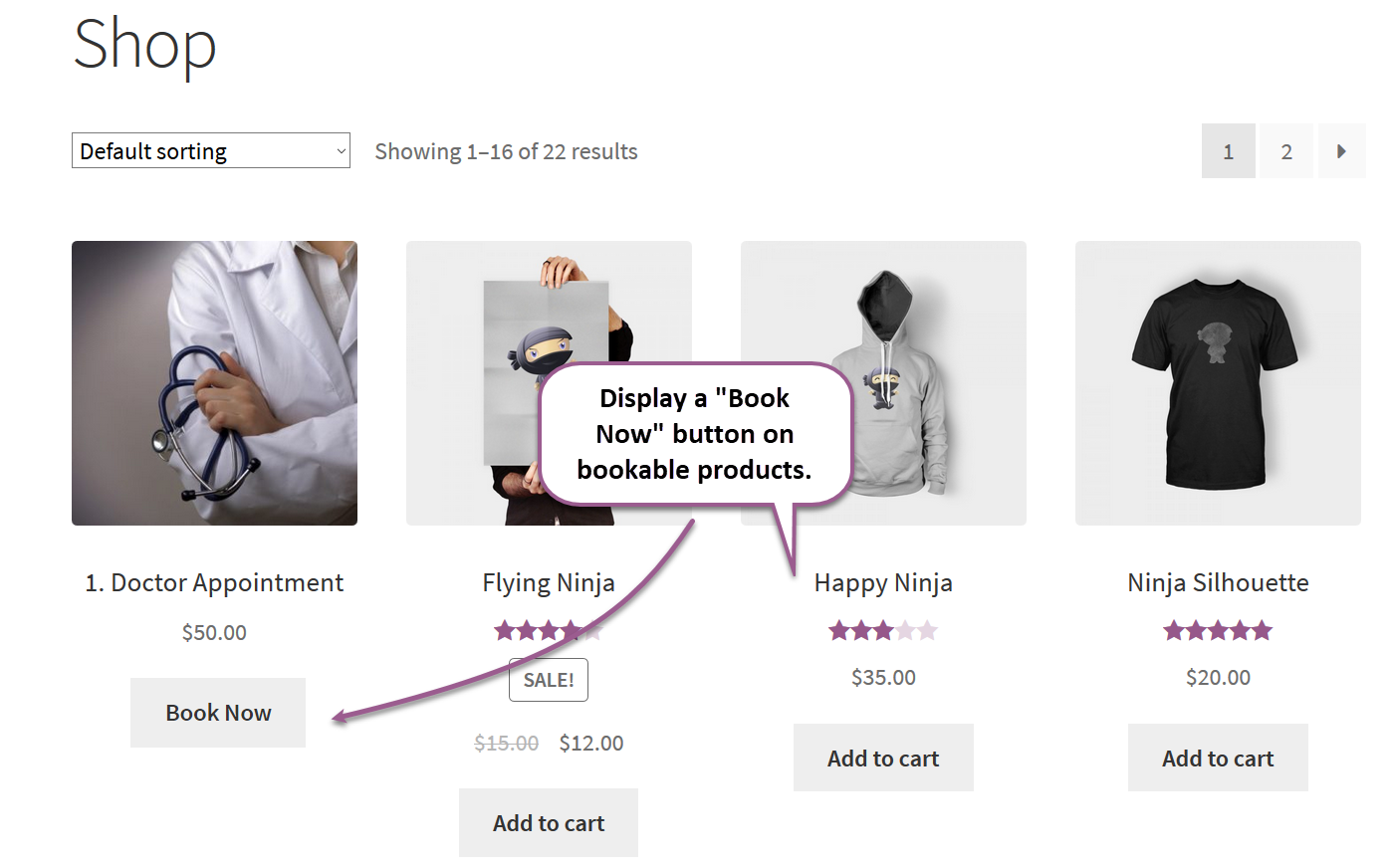The width and height of the screenshot is (1391, 868).
Task: Click the dropdown arrow on sorting selector
Action: coord(340,150)
